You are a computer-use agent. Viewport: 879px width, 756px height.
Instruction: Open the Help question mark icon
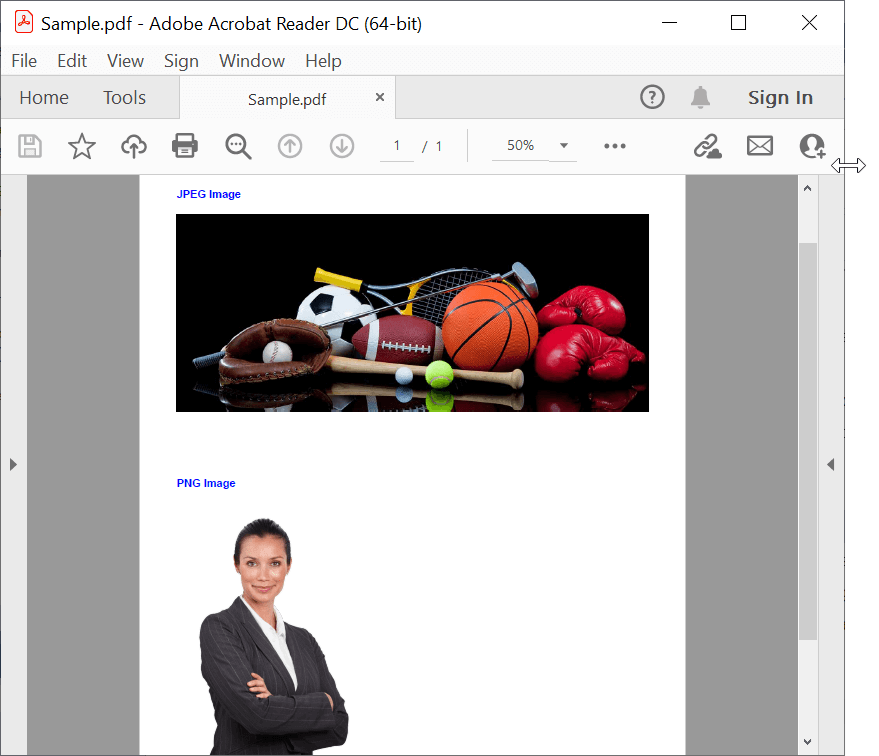pos(652,97)
